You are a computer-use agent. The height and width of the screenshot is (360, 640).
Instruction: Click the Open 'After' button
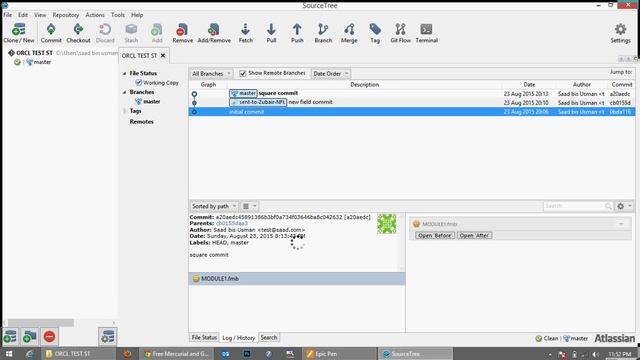tap(474, 236)
